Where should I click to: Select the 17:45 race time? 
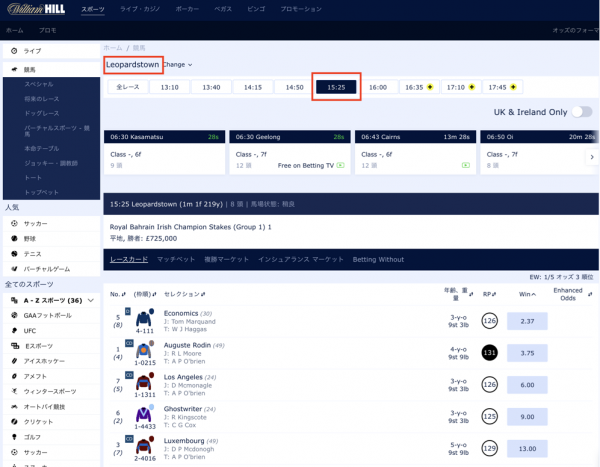click(x=503, y=87)
